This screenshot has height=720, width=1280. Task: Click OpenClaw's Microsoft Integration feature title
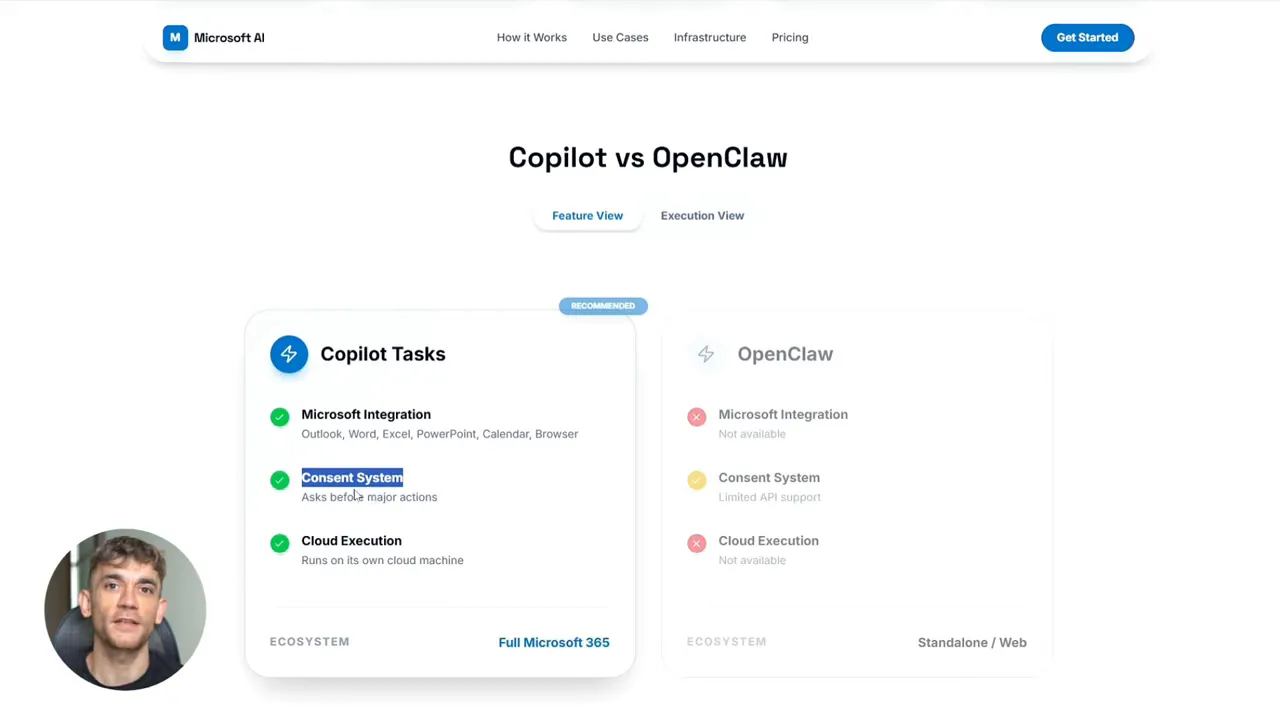[783, 415]
